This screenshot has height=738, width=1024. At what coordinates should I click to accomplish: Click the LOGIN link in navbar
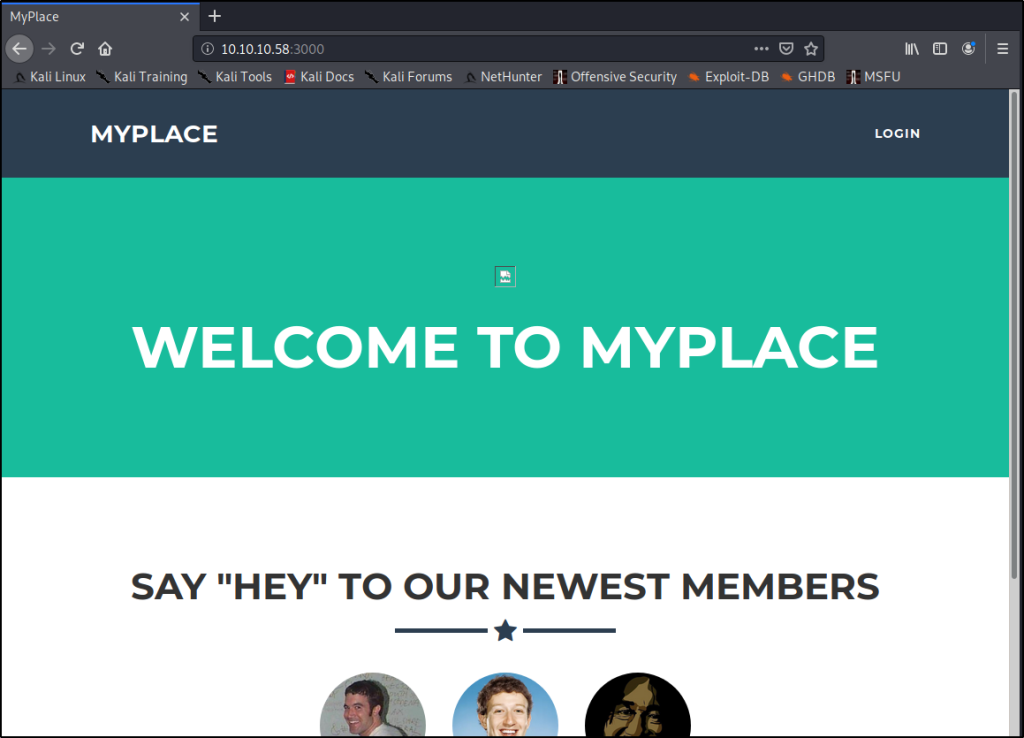coord(897,134)
